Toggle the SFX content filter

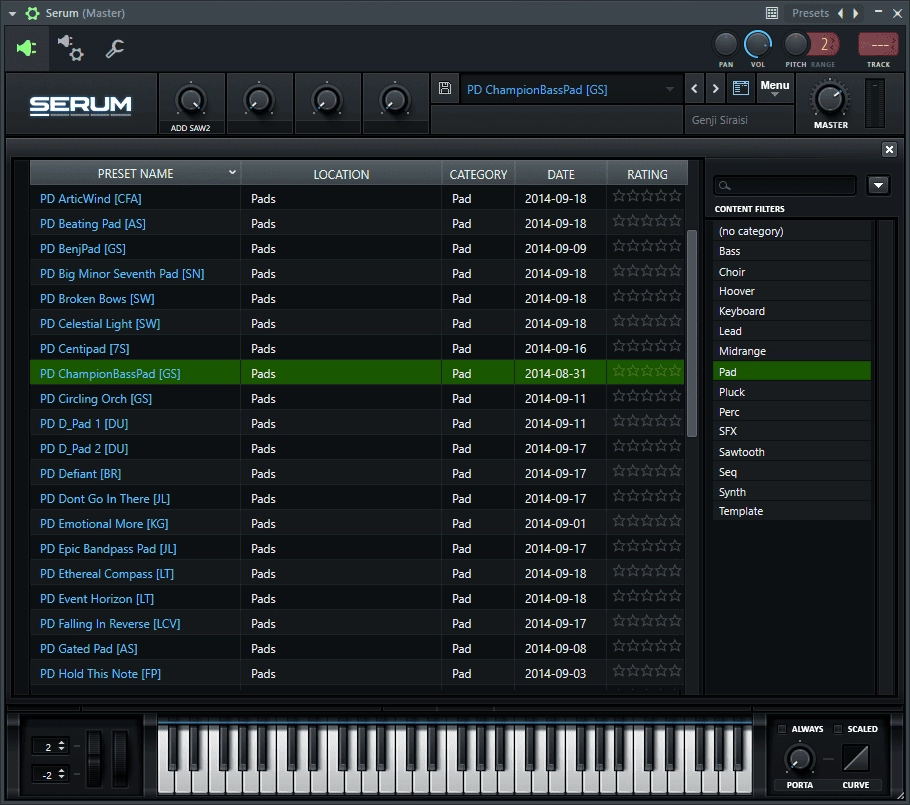click(x=792, y=431)
